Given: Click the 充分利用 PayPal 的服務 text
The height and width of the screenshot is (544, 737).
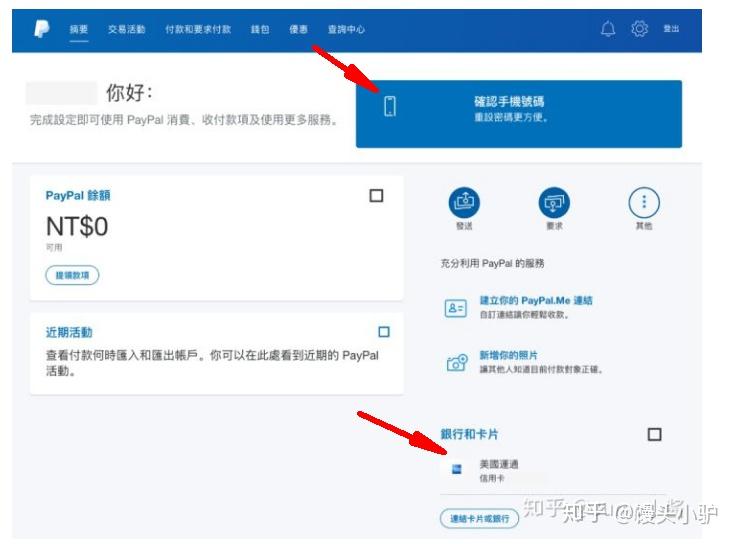Looking at the screenshot, I should (x=492, y=263).
